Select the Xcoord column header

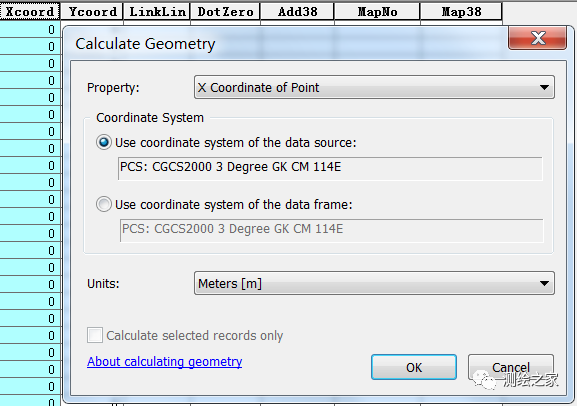30,11
